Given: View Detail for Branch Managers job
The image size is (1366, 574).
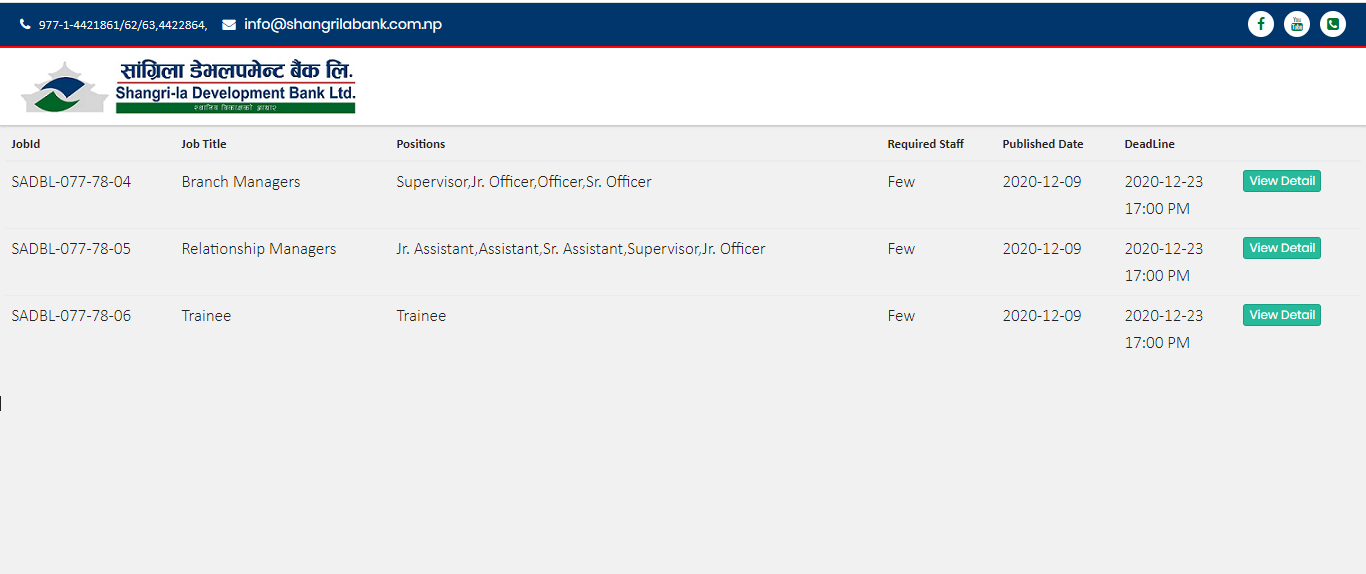Looking at the screenshot, I should (x=1281, y=181).
